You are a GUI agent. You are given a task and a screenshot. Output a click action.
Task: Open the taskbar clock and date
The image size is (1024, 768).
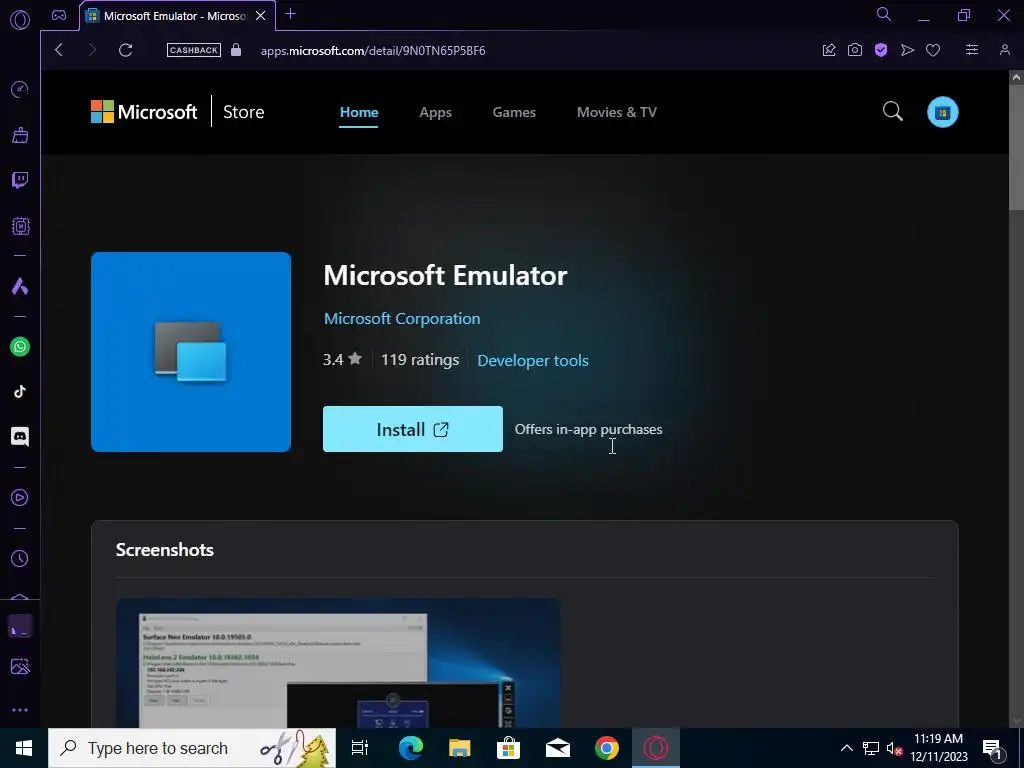[x=939, y=748]
